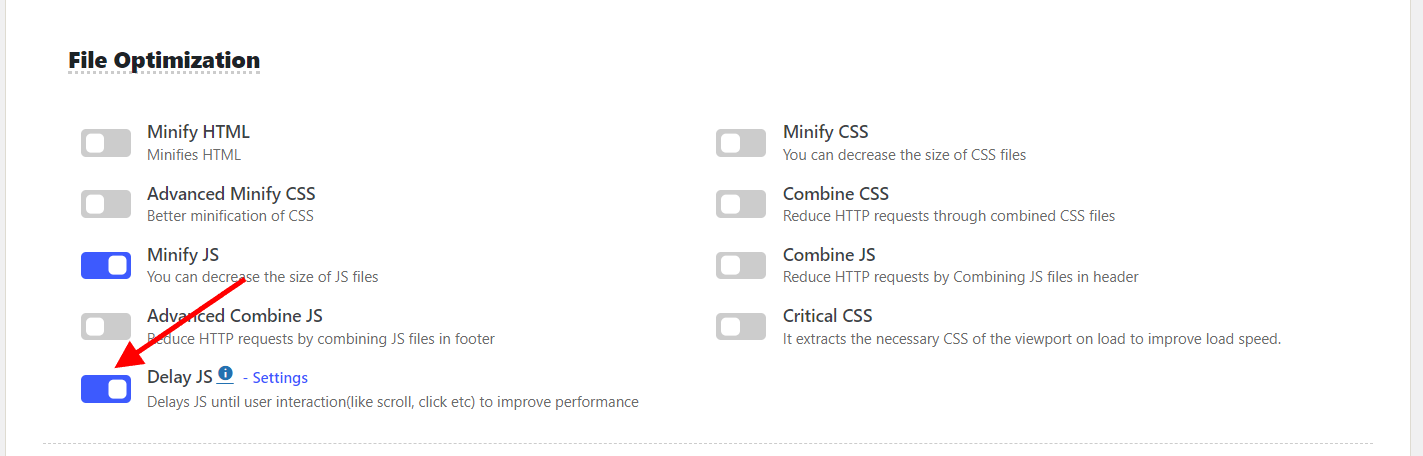1423x456 pixels.
Task: Switch on Combine CSS
Action: [741, 204]
